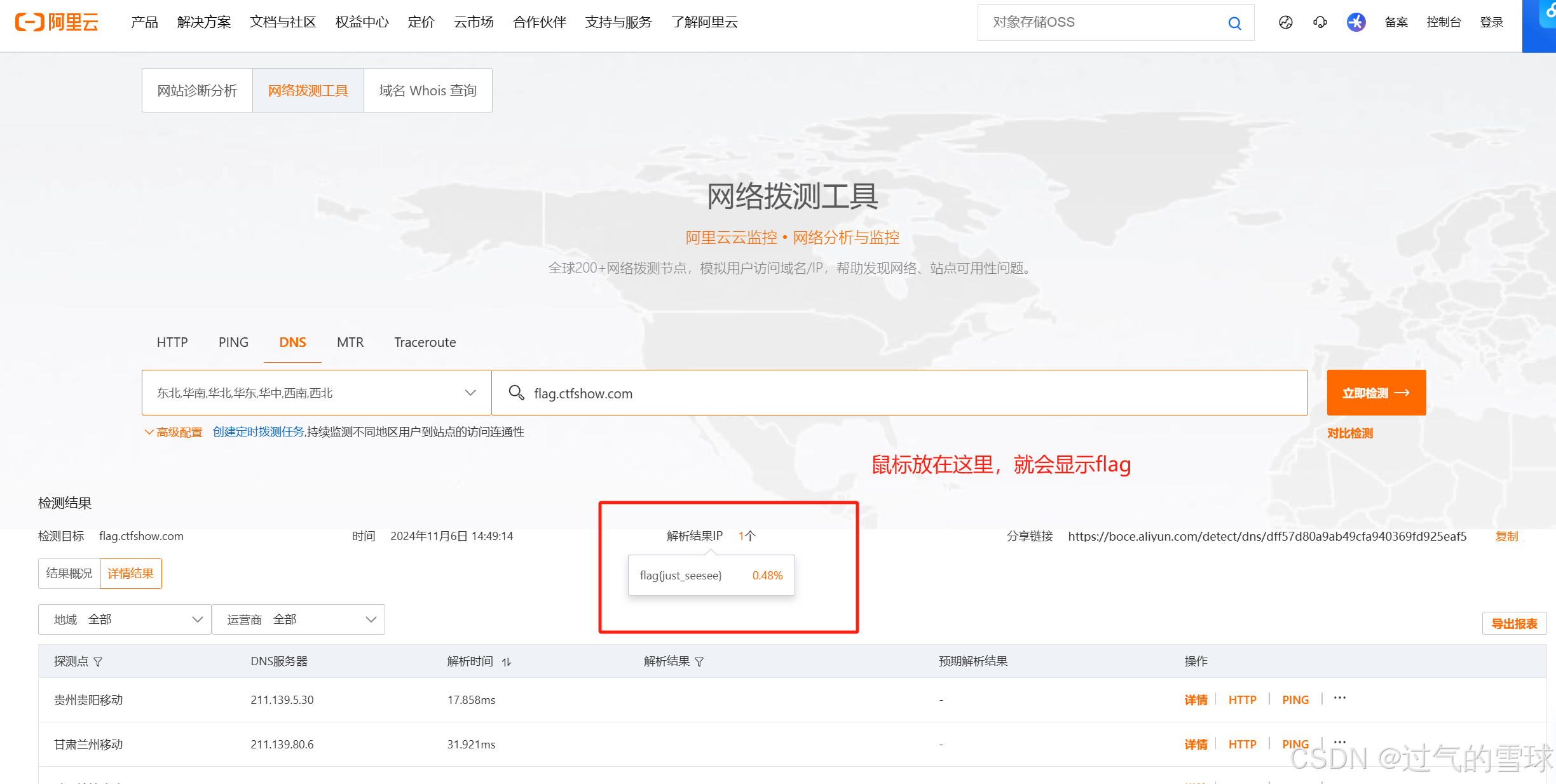
Task: Click the 立即检测 button
Action: point(1375,393)
